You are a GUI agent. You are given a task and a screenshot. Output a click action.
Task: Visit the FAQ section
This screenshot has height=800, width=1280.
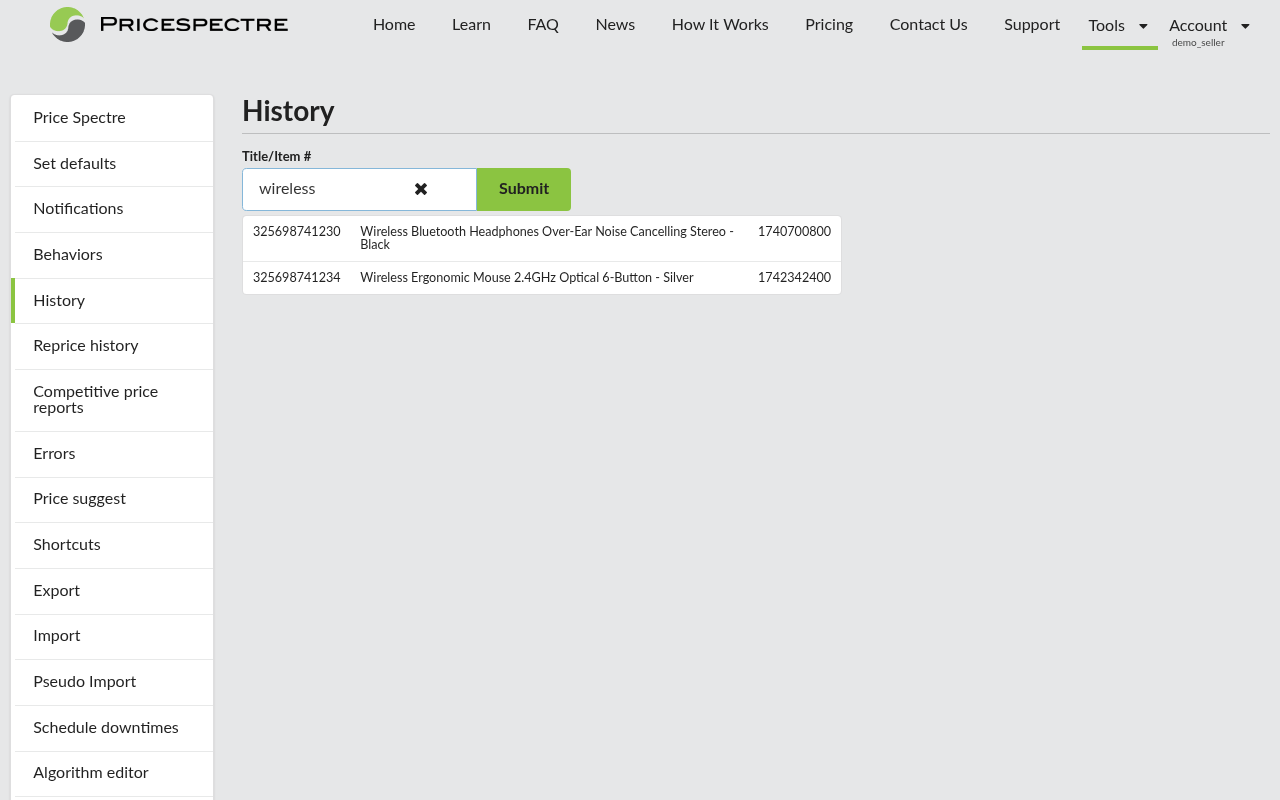pos(543,24)
